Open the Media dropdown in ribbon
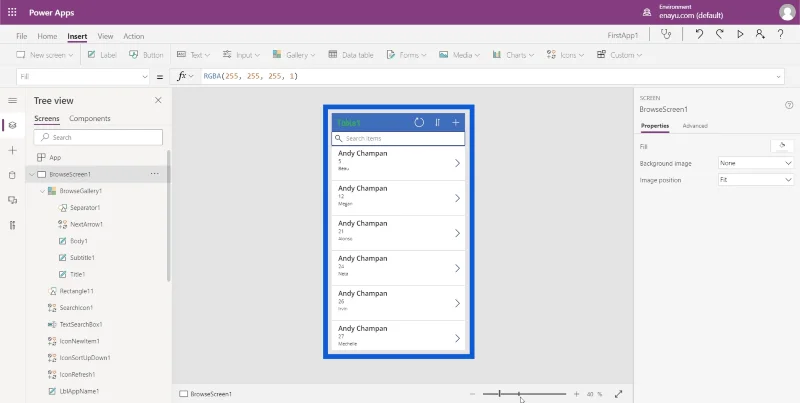The height and width of the screenshot is (403, 800). pyautogui.click(x=459, y=55)
